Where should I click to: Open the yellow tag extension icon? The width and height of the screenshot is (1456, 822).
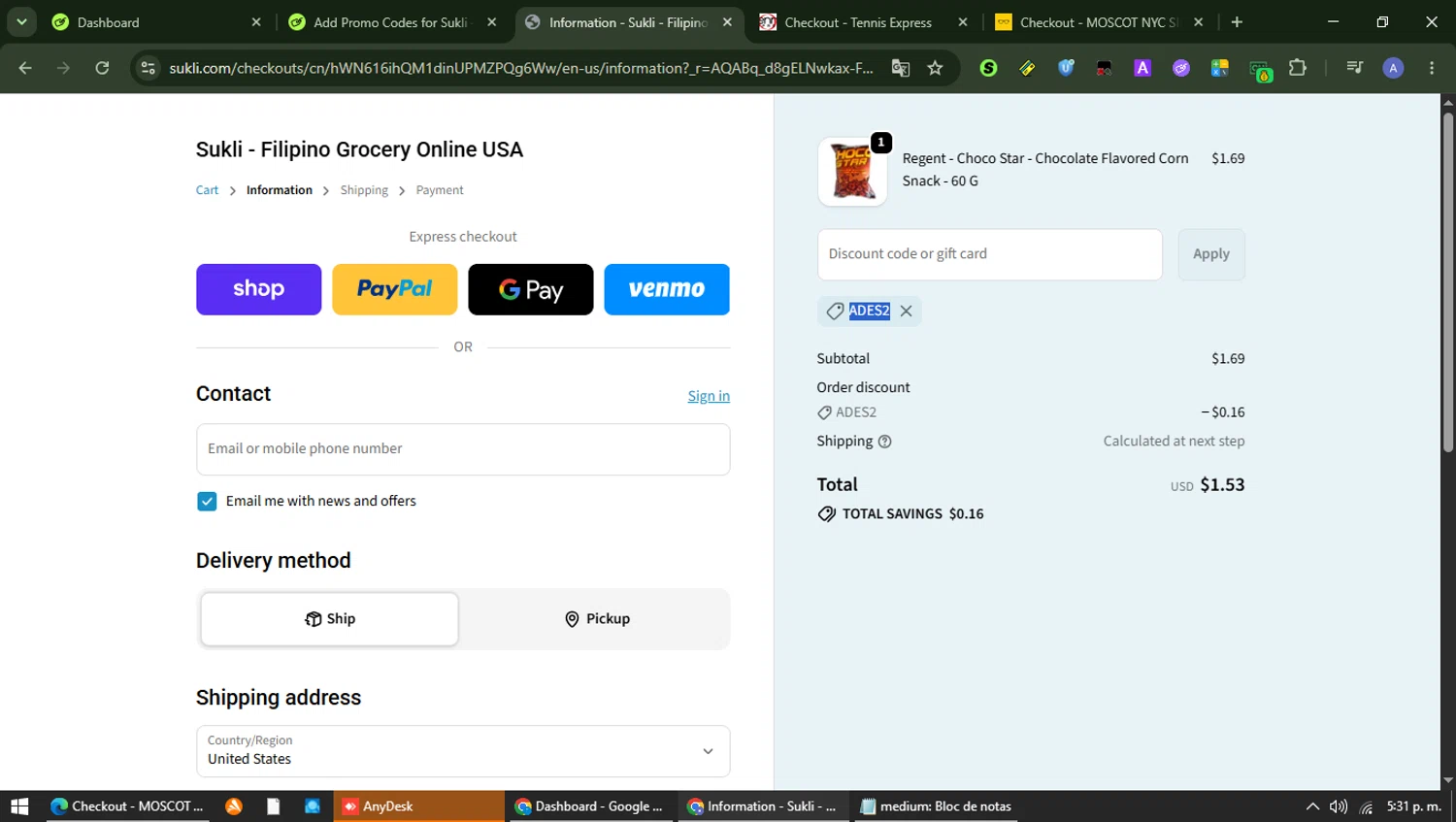1027,68
